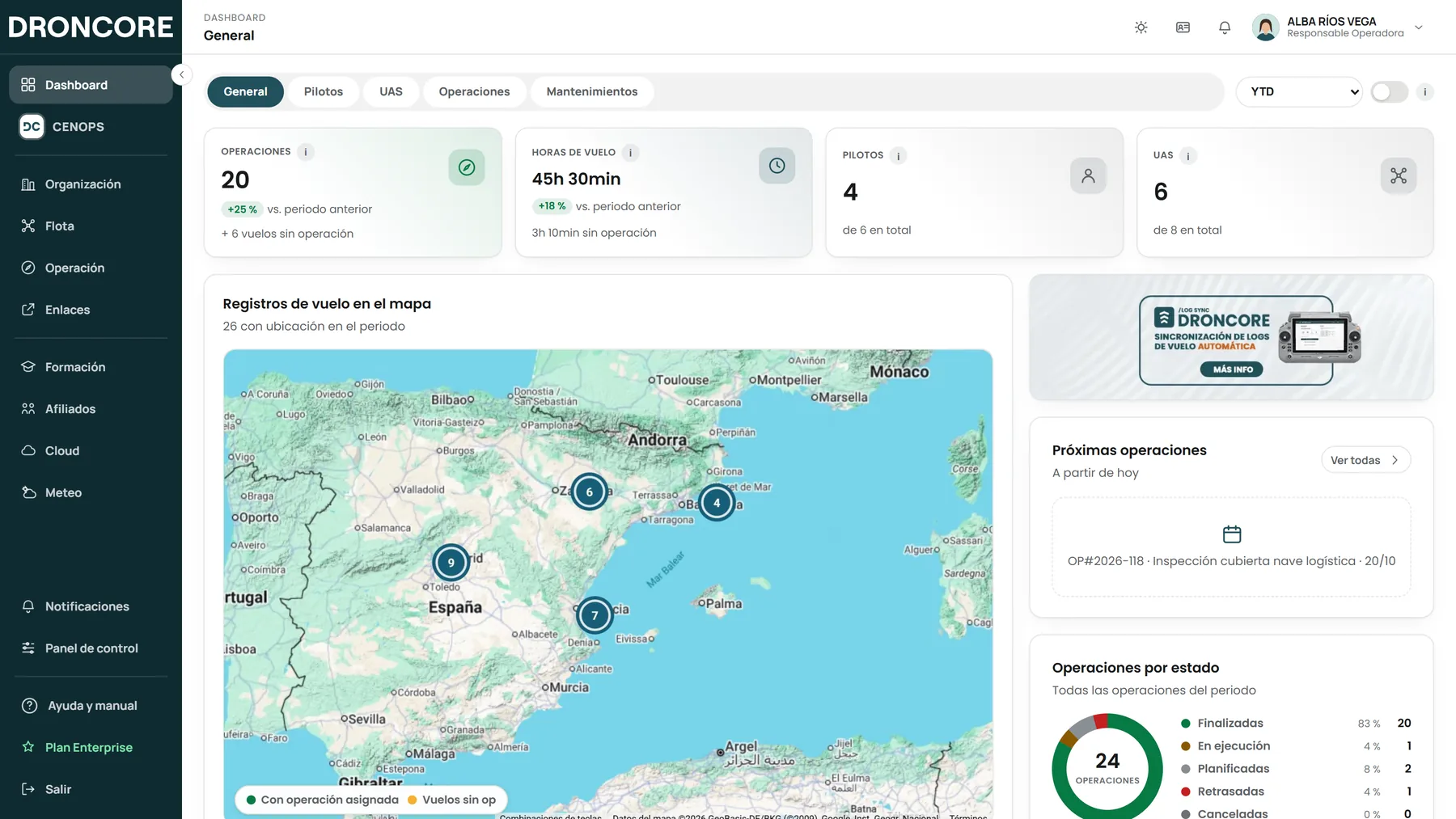
Task: Click info icon next to OPERACIONES
Action: (x=306, y=151)
